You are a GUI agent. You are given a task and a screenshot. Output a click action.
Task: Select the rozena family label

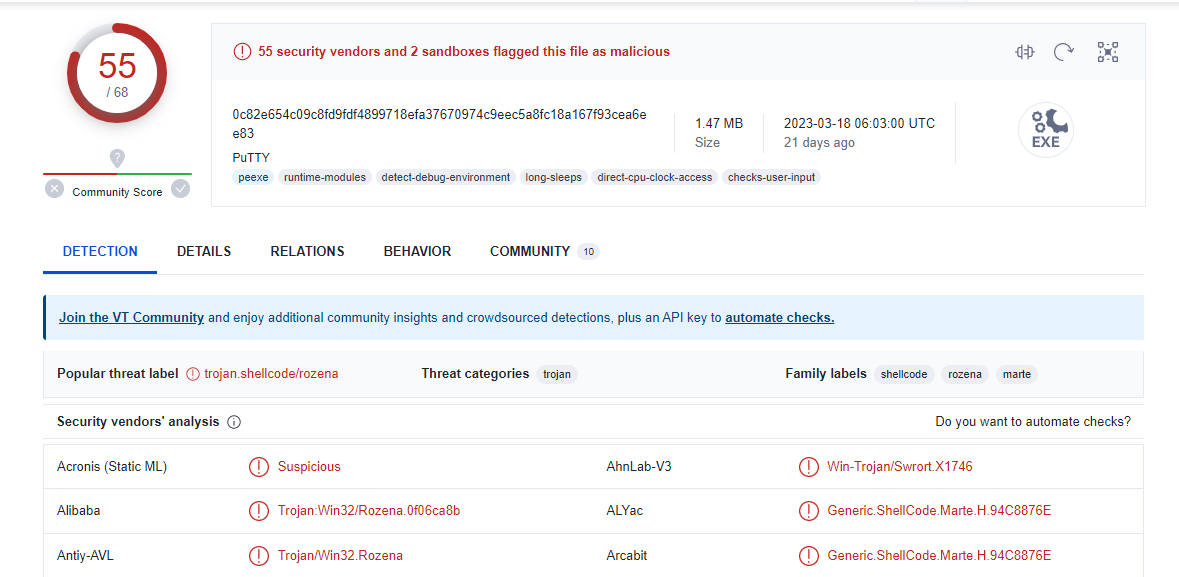click(x=965, y=374)
